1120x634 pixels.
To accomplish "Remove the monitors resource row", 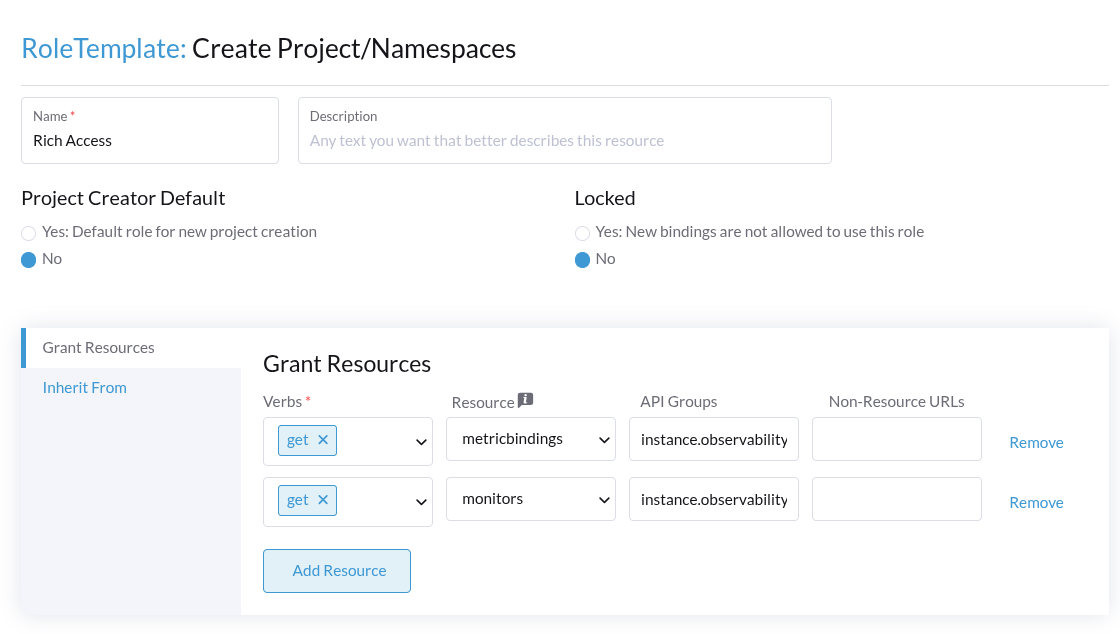I will (1036, 502).
